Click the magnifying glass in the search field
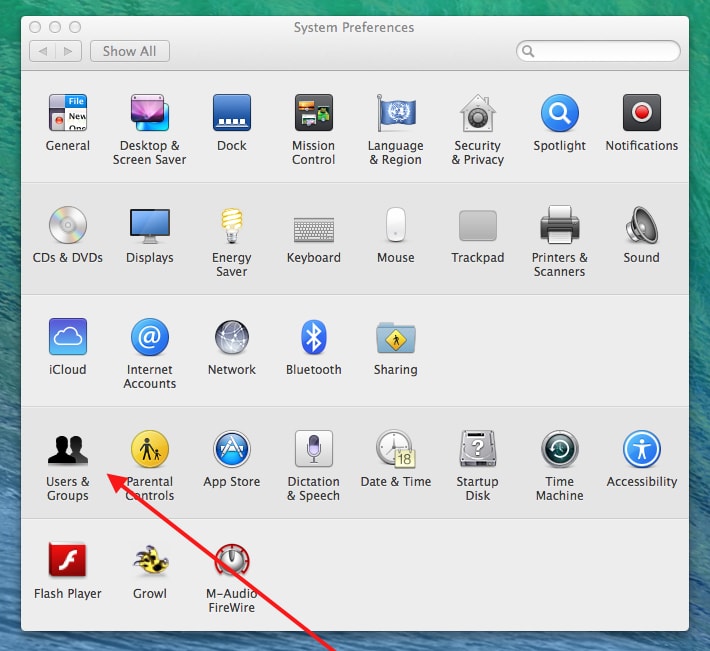The image size is (710, 651). point(528,51)
